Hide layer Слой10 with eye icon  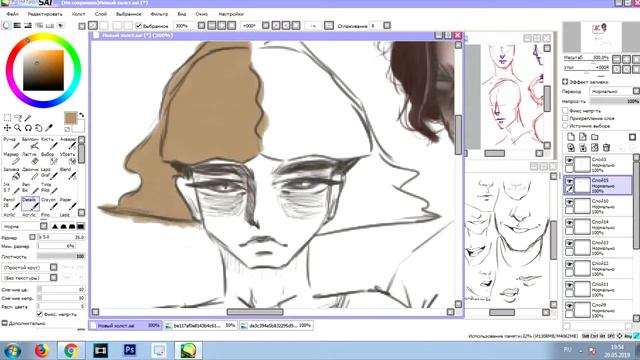(569, 202)
